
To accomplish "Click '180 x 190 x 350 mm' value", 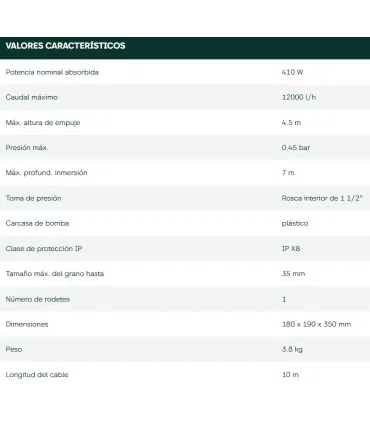I will coord(316,324).
